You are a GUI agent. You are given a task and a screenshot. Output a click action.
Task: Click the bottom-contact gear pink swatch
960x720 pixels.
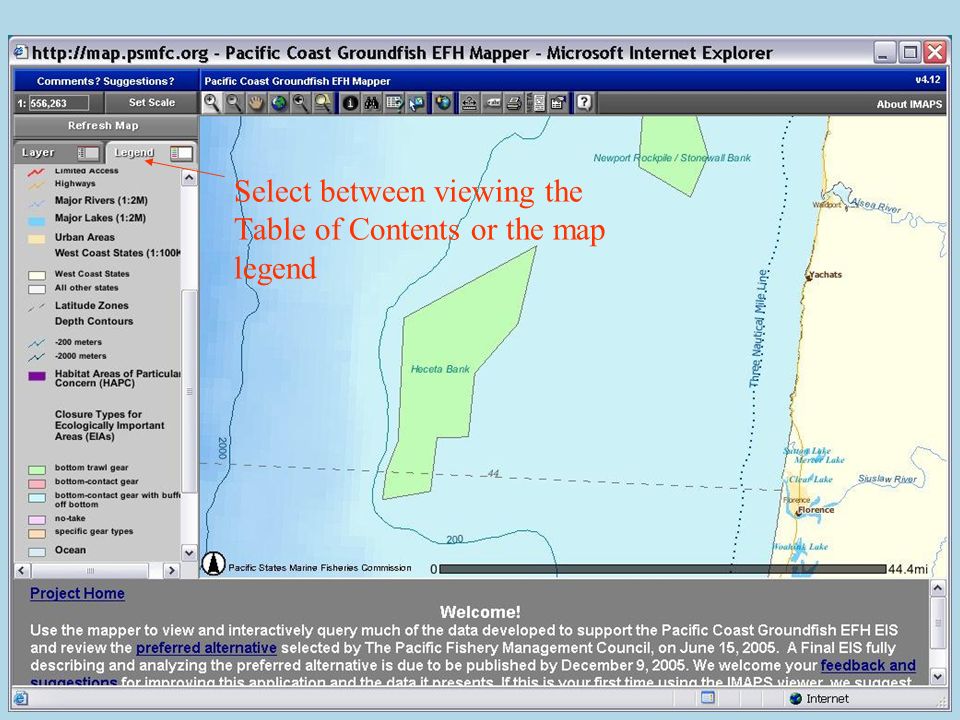pos(37,484)
